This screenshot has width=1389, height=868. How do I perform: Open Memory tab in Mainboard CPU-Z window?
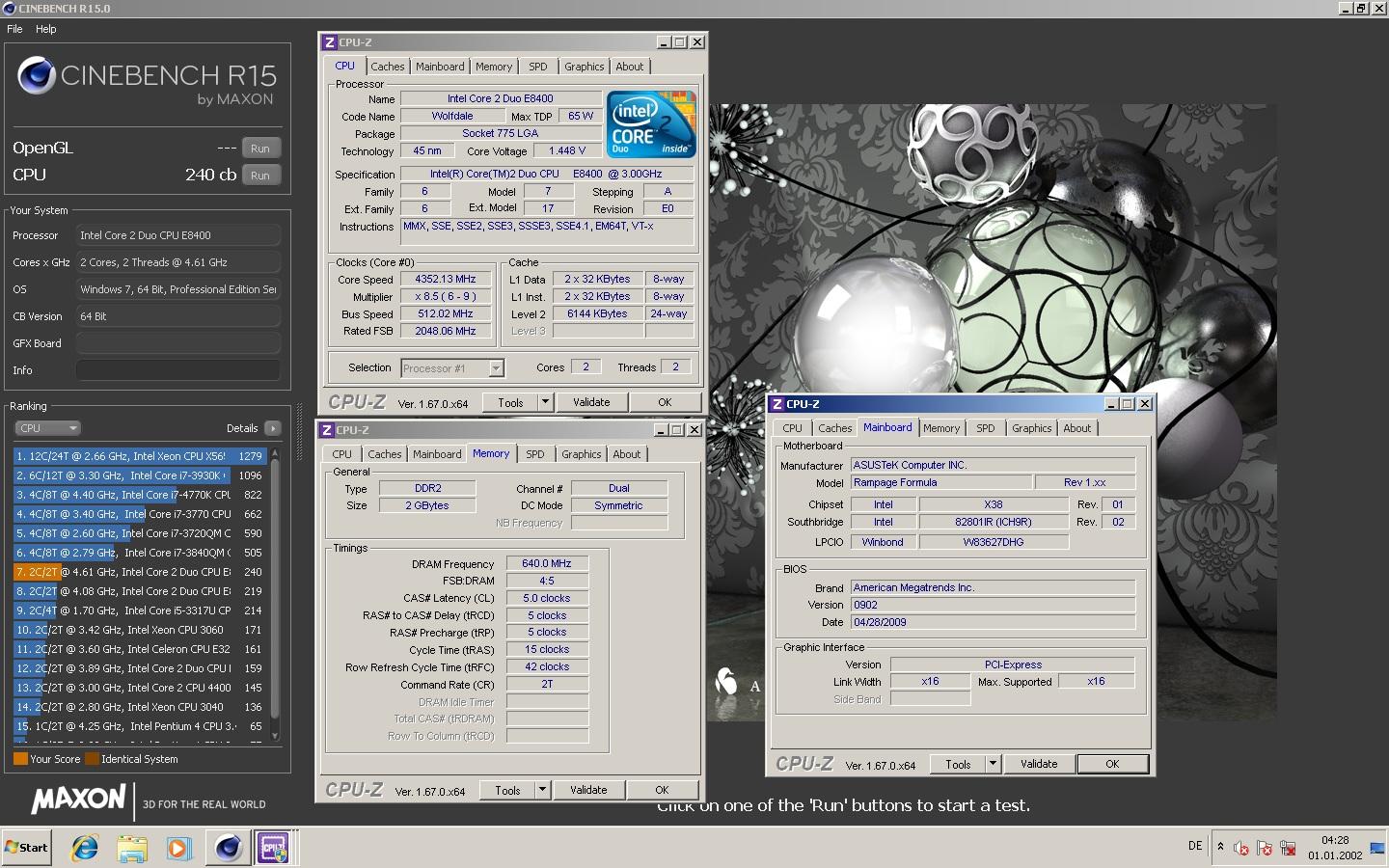point(941,428)
